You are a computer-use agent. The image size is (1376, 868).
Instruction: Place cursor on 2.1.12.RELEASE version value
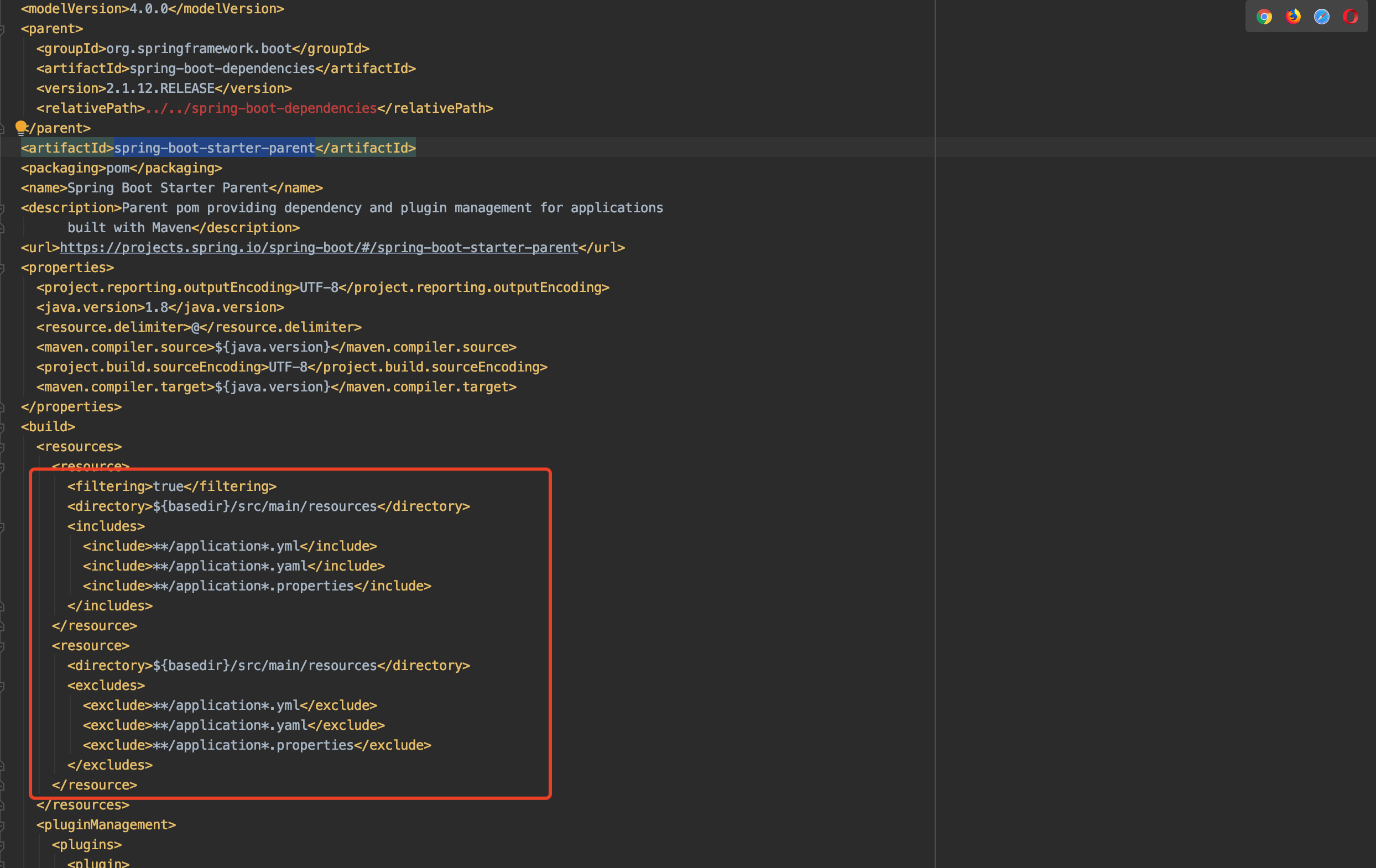tap(160, 88)
